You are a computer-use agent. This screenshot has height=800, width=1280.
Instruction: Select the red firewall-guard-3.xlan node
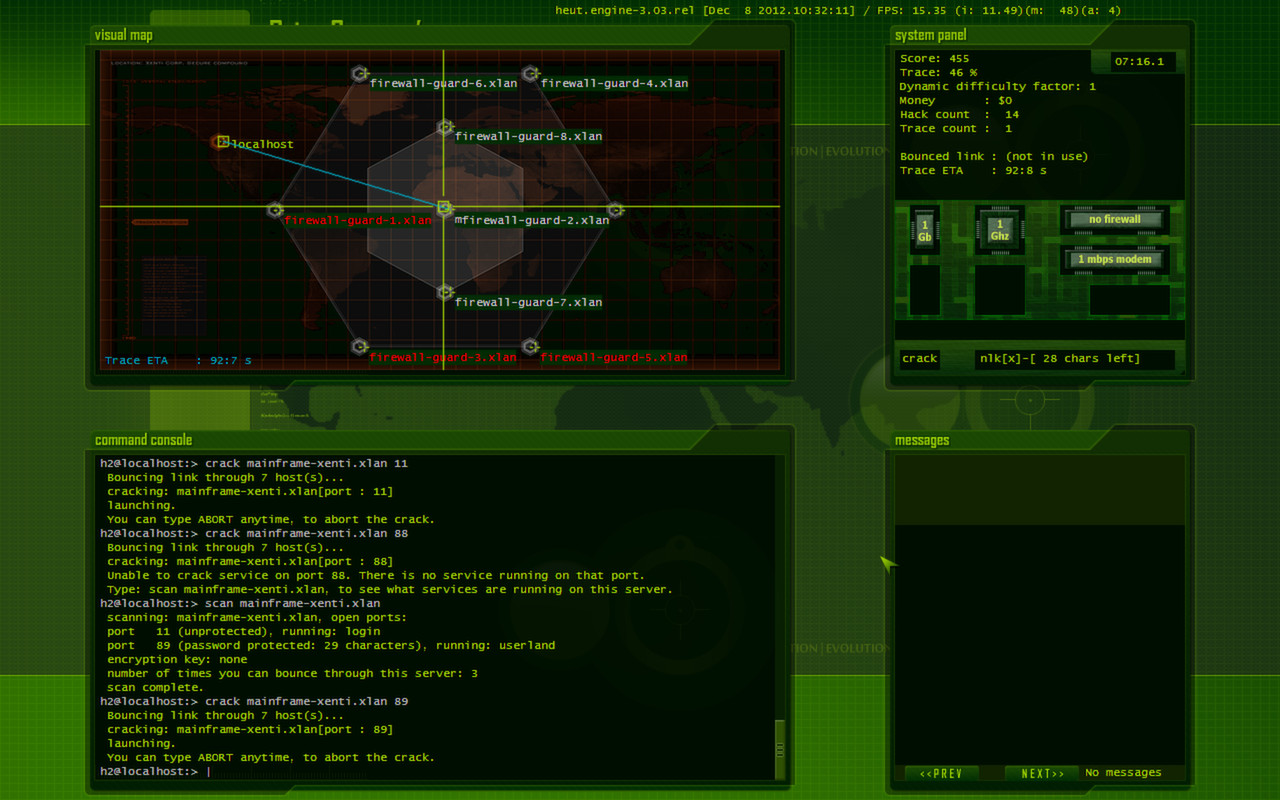coord(360,346)
